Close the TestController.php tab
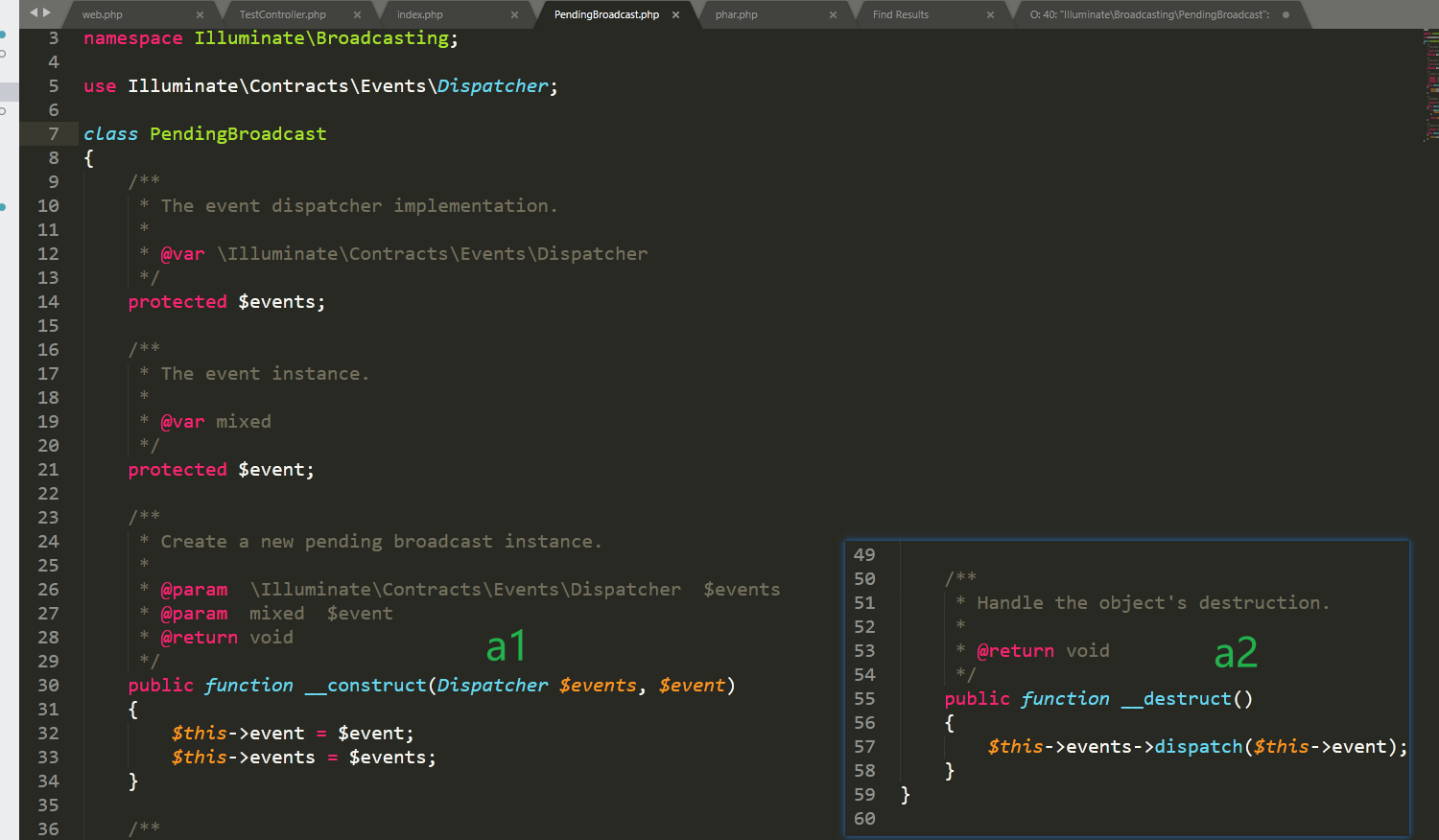Image resolution: width=1439 pixels, height=840 pixels. pyautogui.click(x=357, y=14)
